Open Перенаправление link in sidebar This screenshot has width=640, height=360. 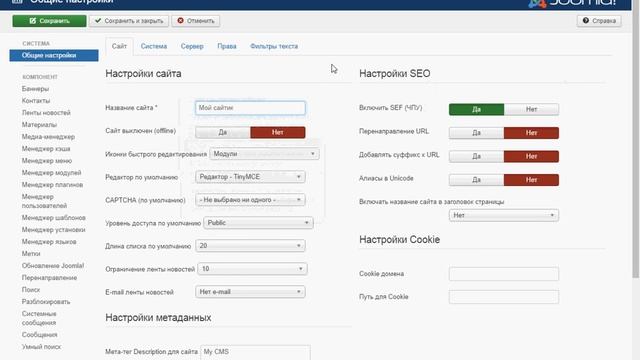(49, 278)
